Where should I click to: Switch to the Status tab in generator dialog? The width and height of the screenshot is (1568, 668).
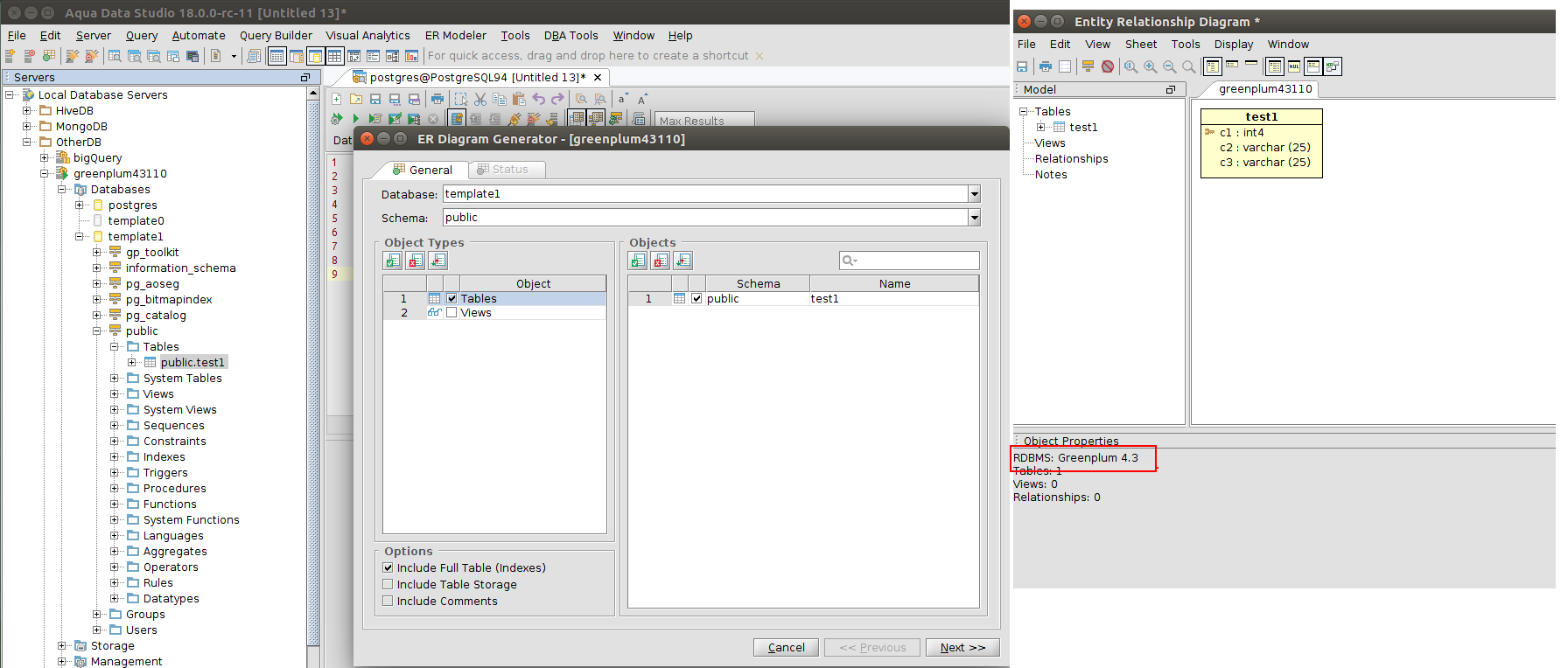[x=507, y=170]
